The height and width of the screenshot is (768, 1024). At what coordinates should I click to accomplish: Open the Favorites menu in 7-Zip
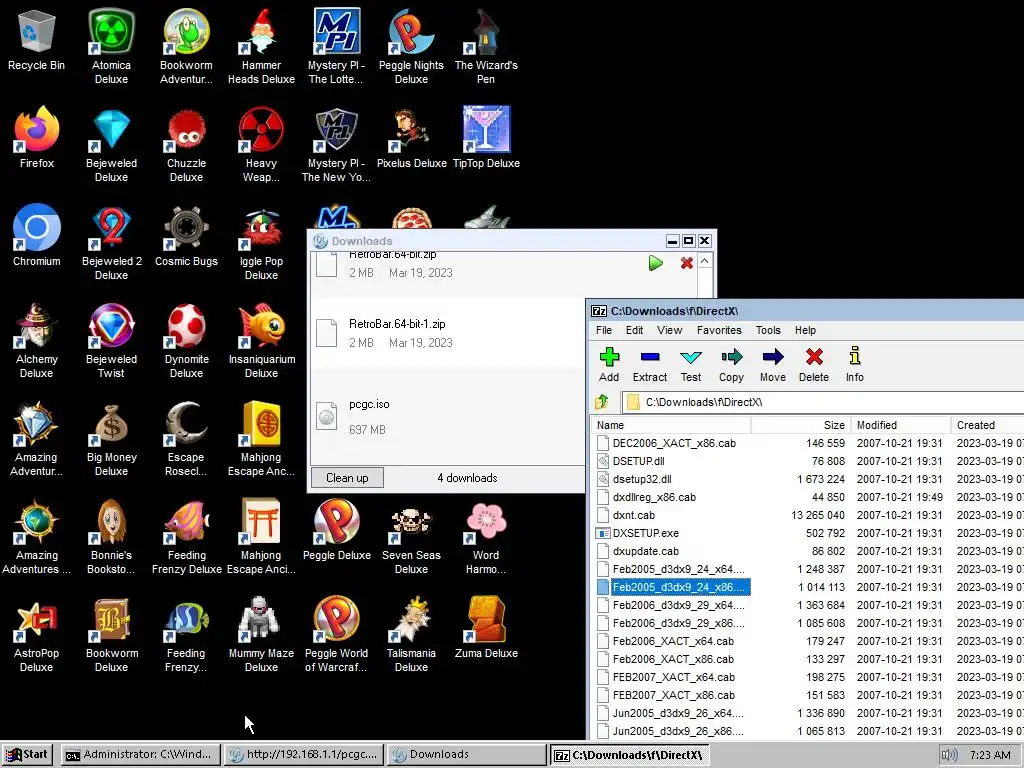tap(719, 330)
